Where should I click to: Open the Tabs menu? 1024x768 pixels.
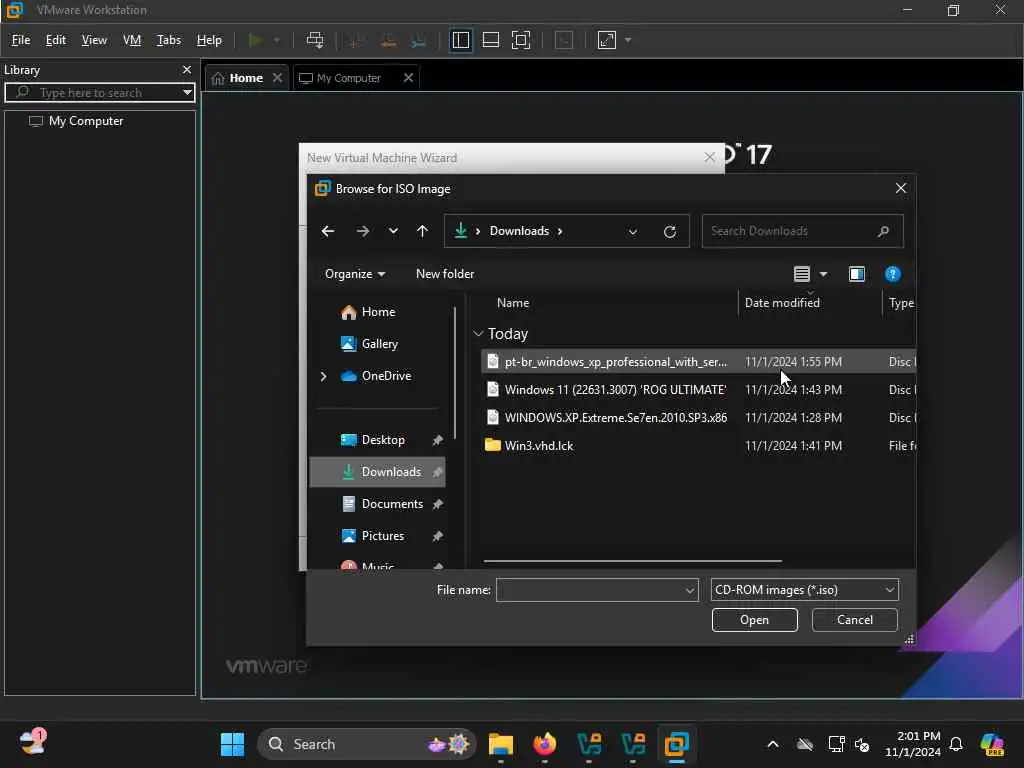pos(168,40)
